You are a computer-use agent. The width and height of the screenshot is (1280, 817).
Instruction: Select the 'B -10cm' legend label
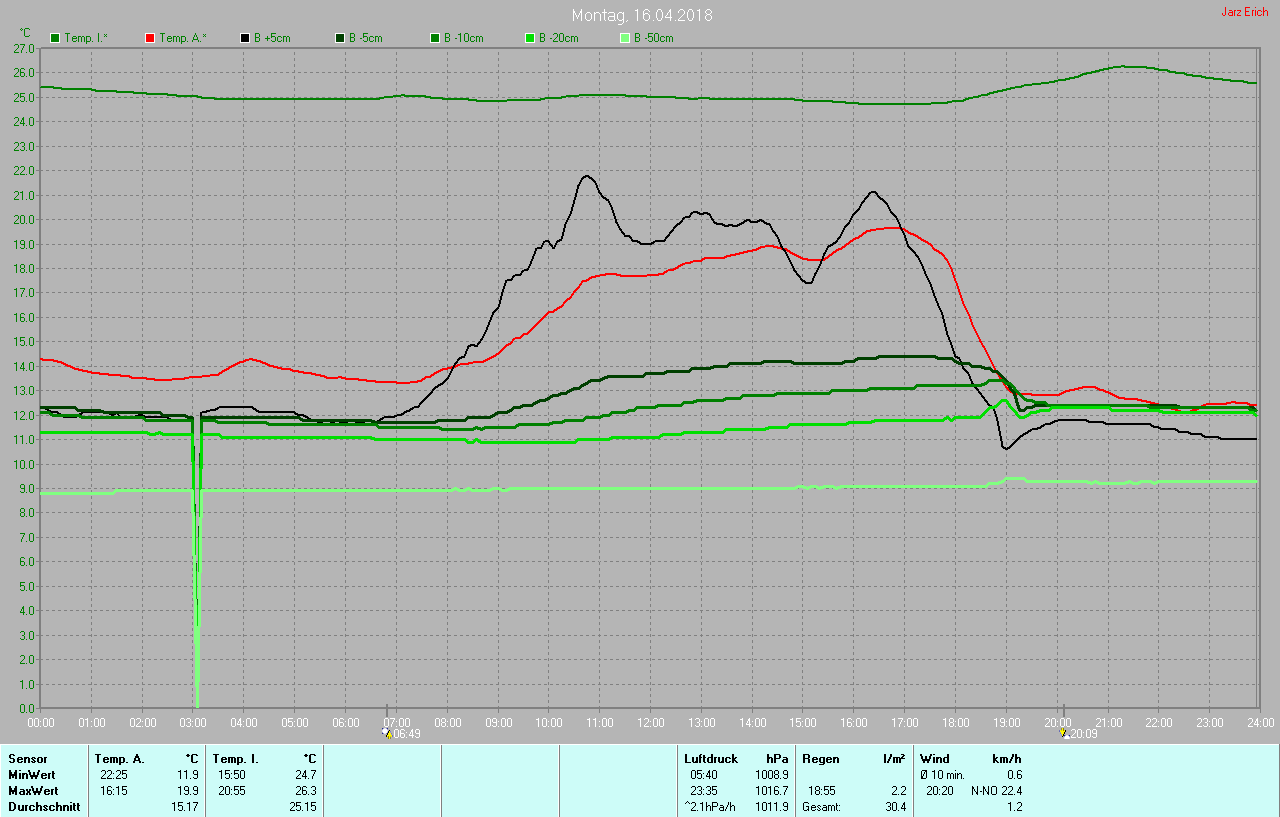[464, 38]
